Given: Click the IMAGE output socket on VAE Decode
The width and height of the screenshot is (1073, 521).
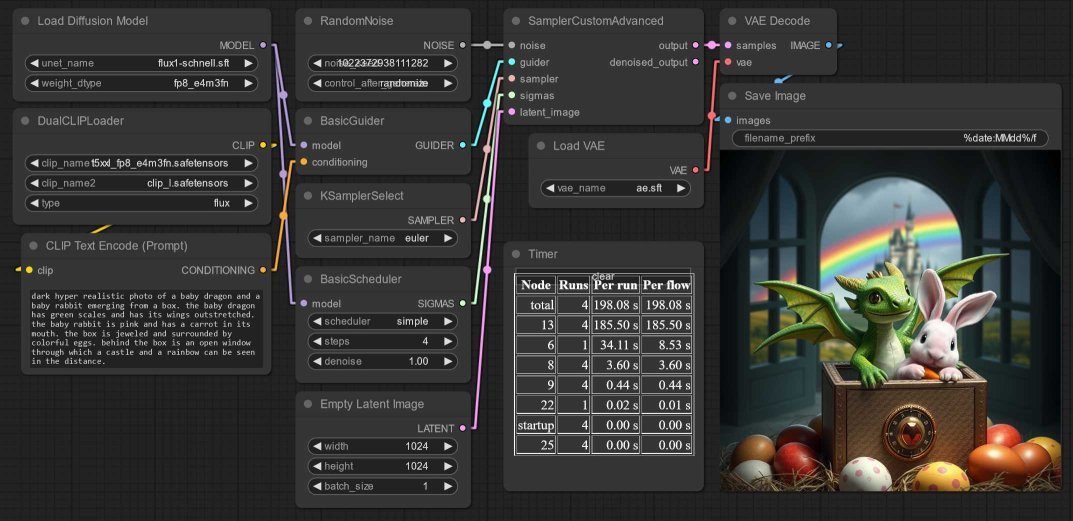Looking at the screenshot, I should [x=829, y=45].
